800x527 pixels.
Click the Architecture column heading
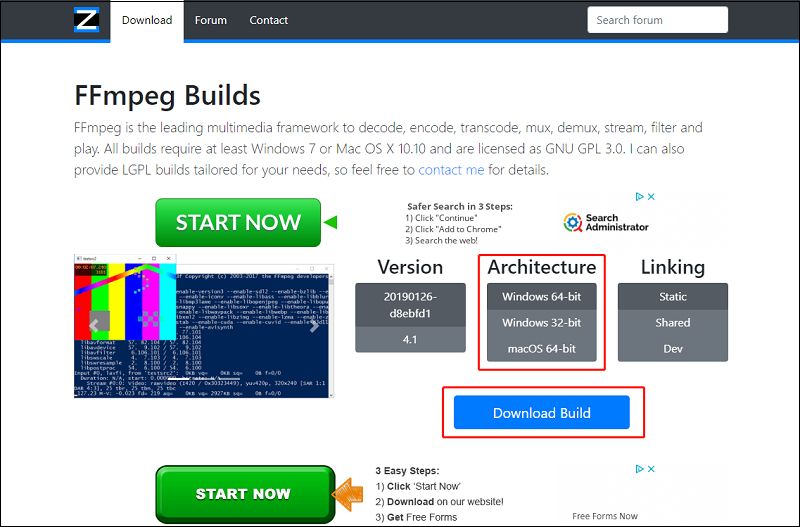[541, 267]
